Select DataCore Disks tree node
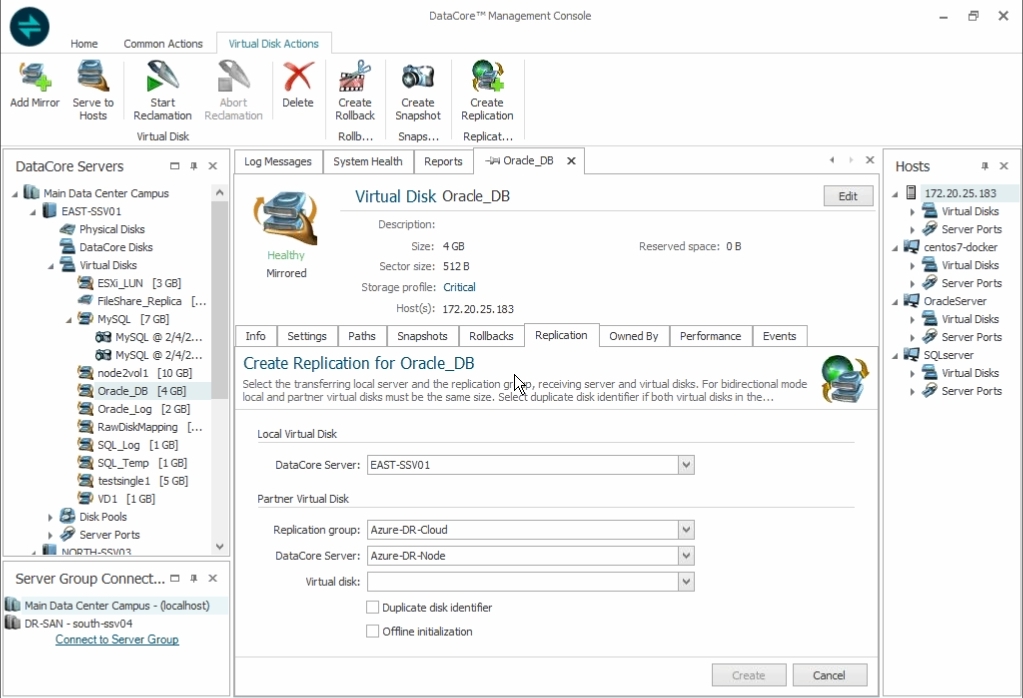Image resolution: width=1023 pixels, height=698 pixels. (x=115, y=247)
